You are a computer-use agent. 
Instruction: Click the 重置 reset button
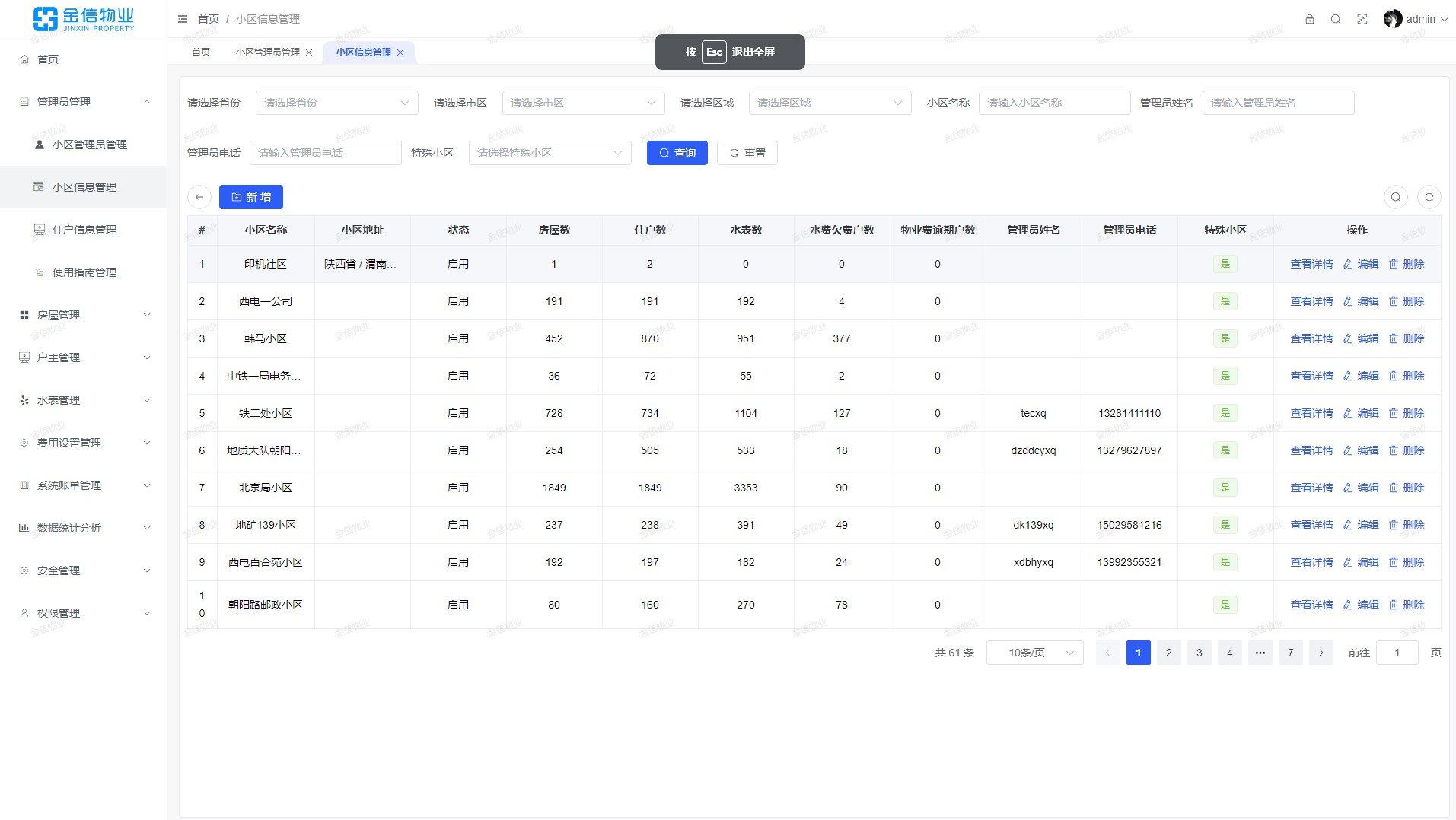(747, 153)
